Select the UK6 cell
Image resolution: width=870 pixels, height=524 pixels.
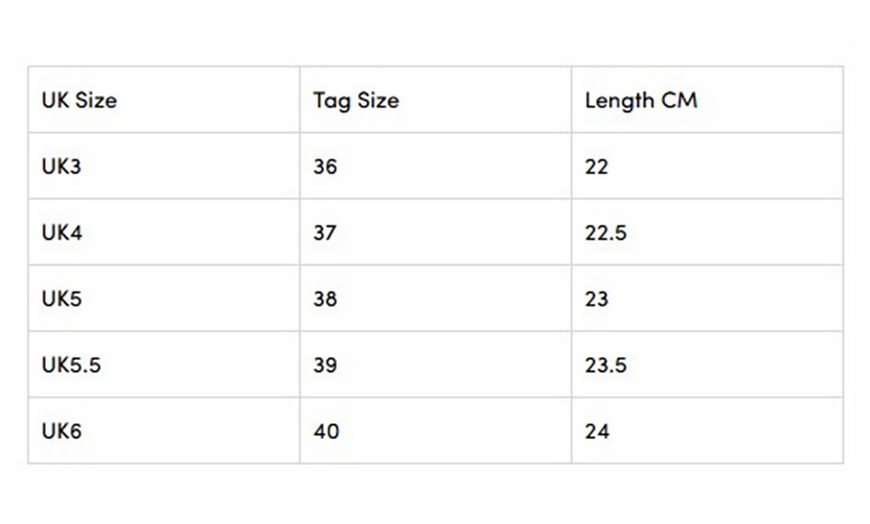[x=61, y=431]
